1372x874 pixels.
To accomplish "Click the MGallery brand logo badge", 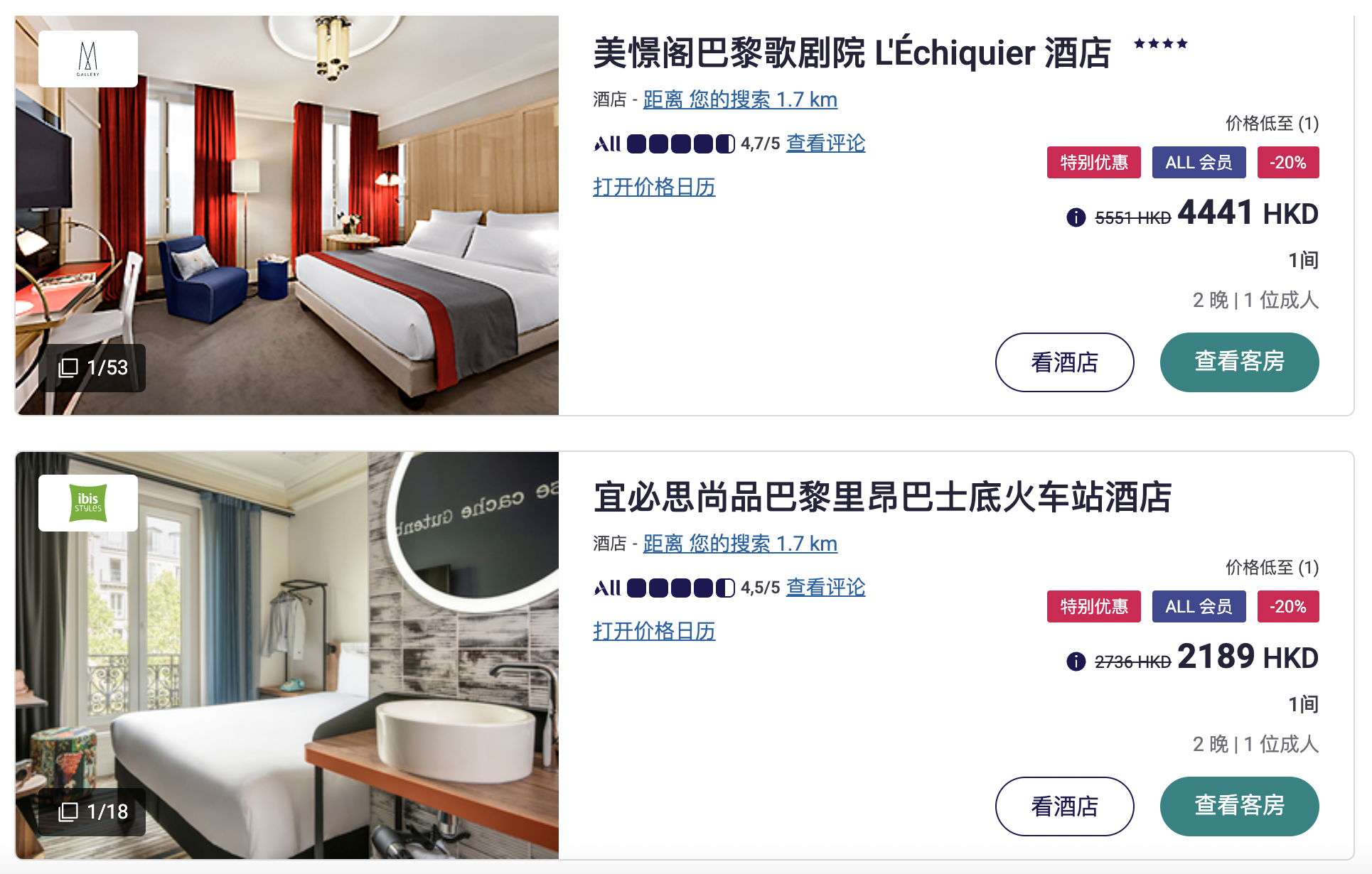I will click(x=88, y=59).
